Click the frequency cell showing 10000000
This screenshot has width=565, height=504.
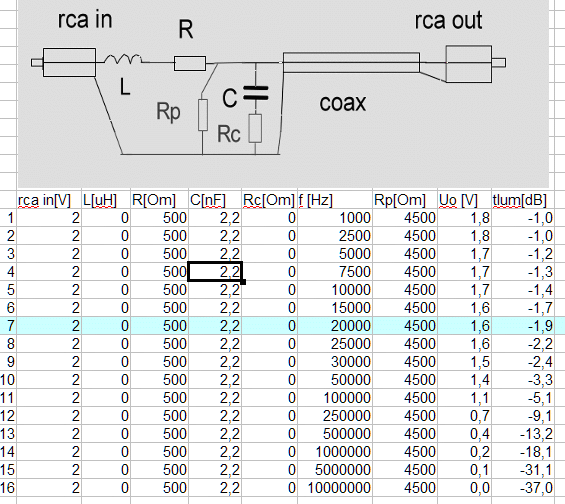pyautogui.click(x=335, y=488)
